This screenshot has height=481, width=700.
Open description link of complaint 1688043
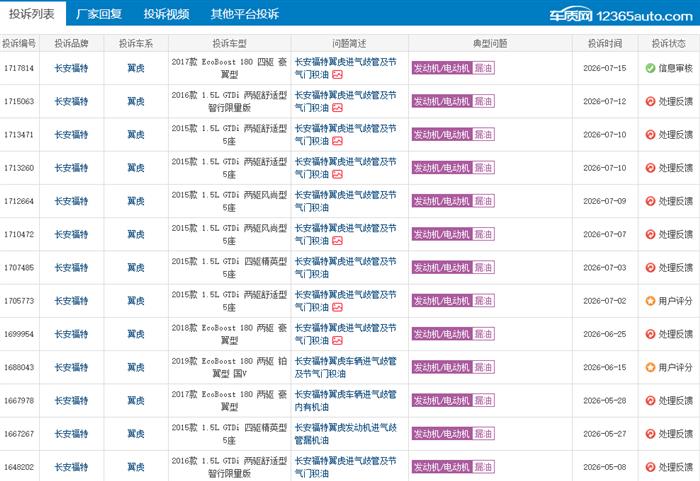tap(346, 367)
